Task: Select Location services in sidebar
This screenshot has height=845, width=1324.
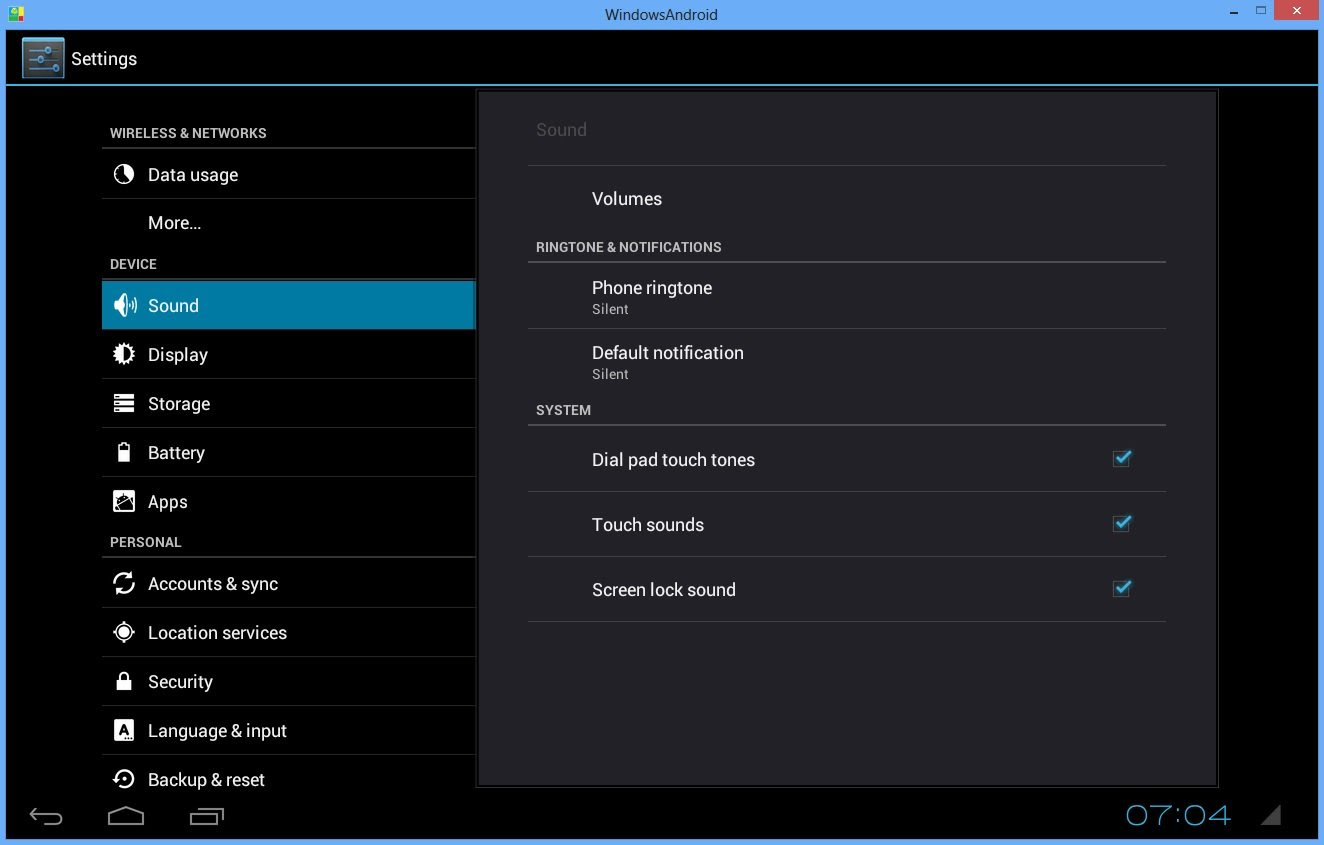Action: click(x=218, y=632)
